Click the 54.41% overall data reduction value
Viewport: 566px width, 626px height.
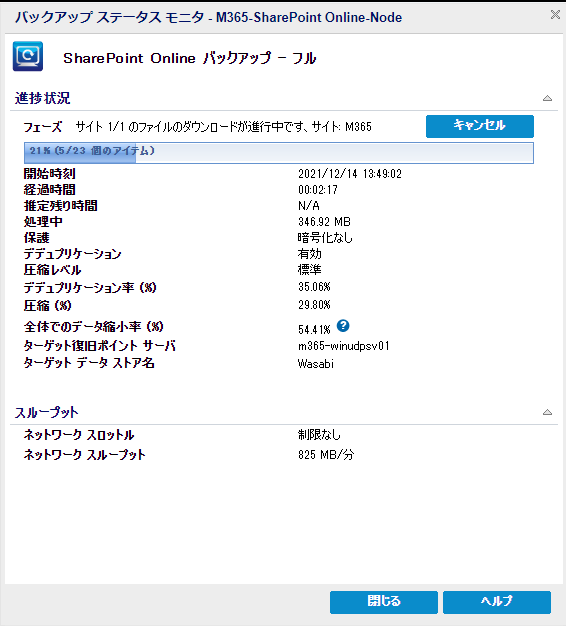(x=314, y=329)
